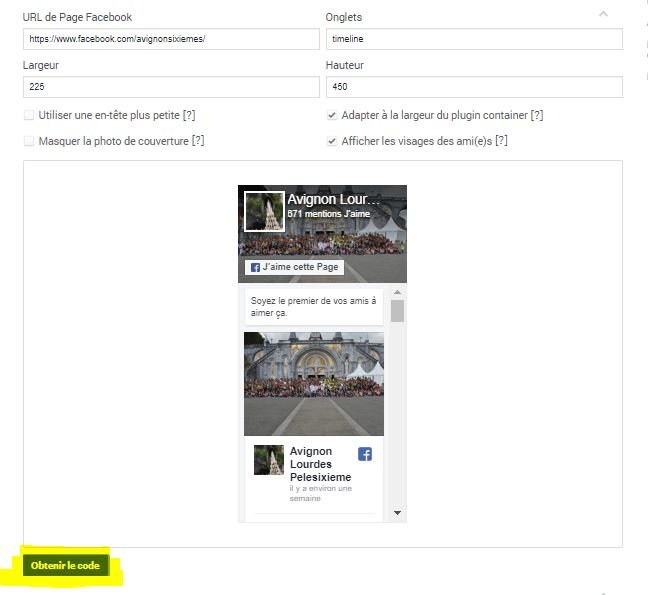Click the scrollbar thumb in the page preview

(x=397, y=311)
